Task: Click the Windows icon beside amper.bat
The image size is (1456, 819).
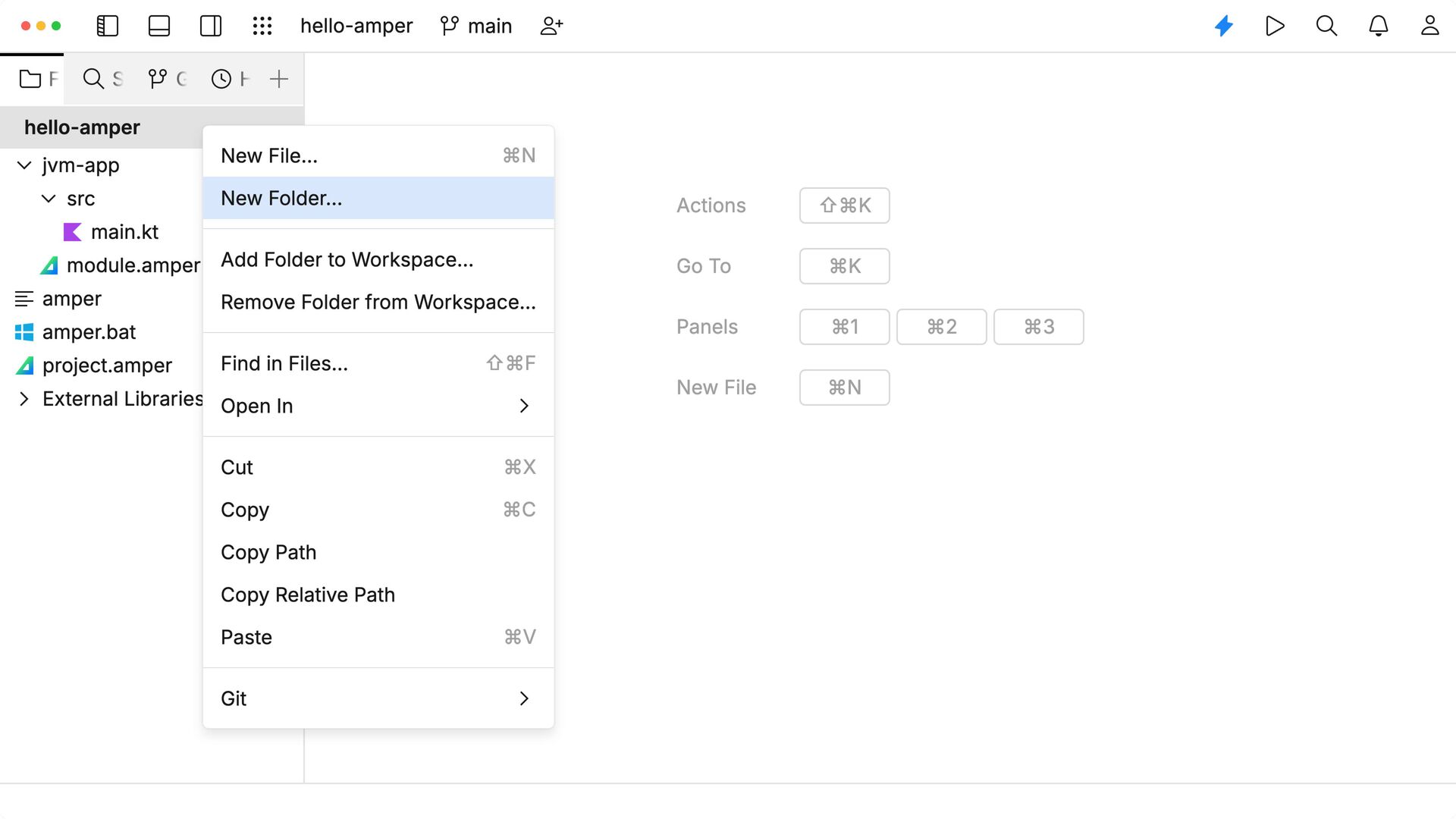Action: 24,332
